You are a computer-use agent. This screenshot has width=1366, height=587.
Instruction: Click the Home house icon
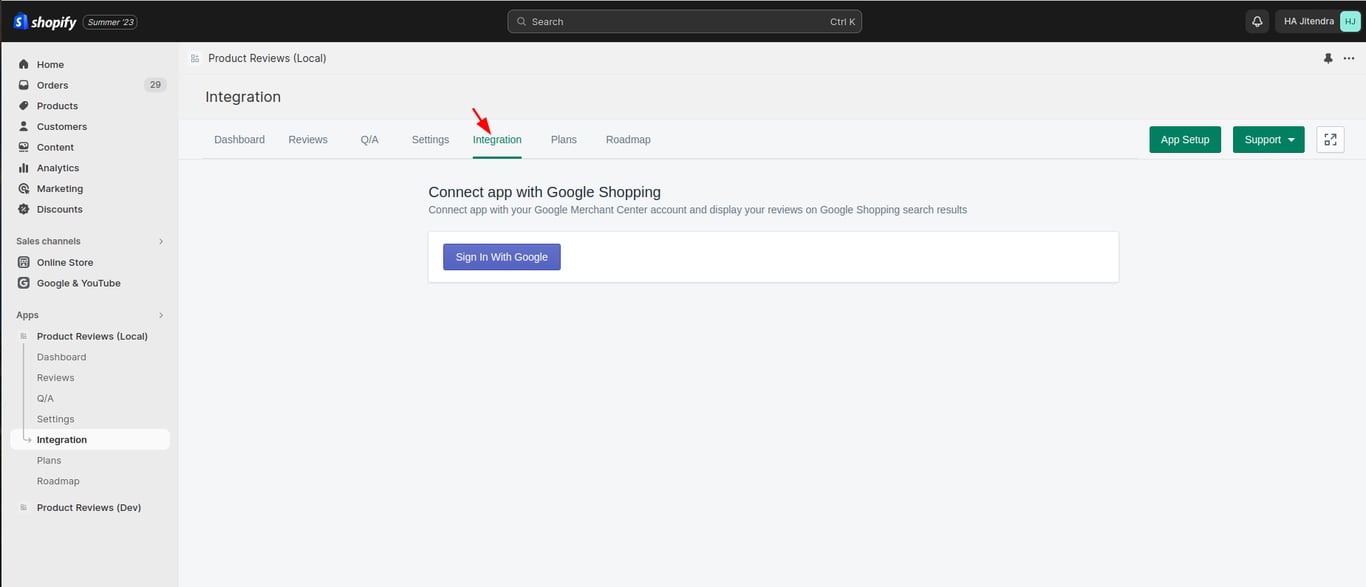pos(24,64)
